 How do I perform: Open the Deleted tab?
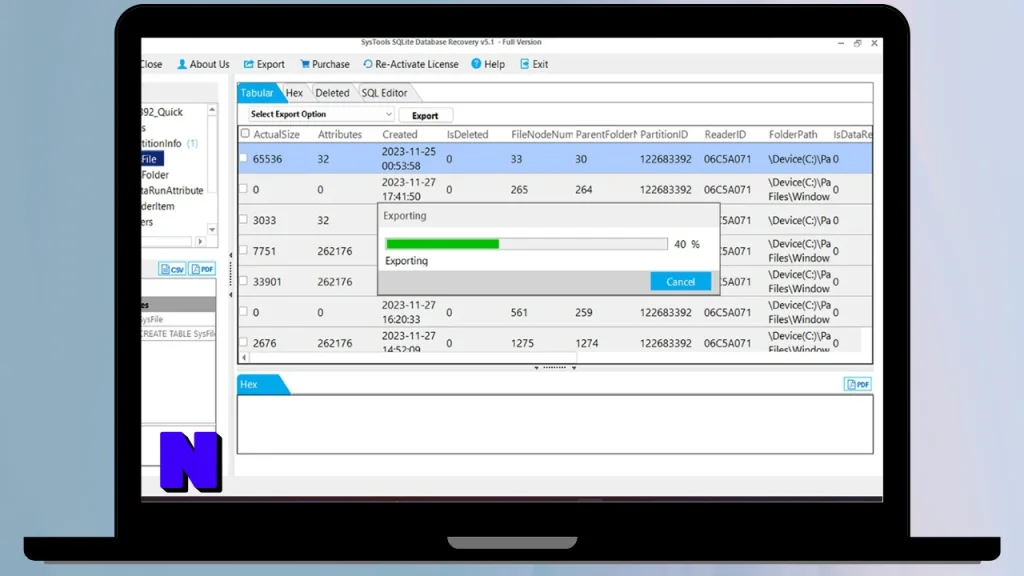point(332,93)
